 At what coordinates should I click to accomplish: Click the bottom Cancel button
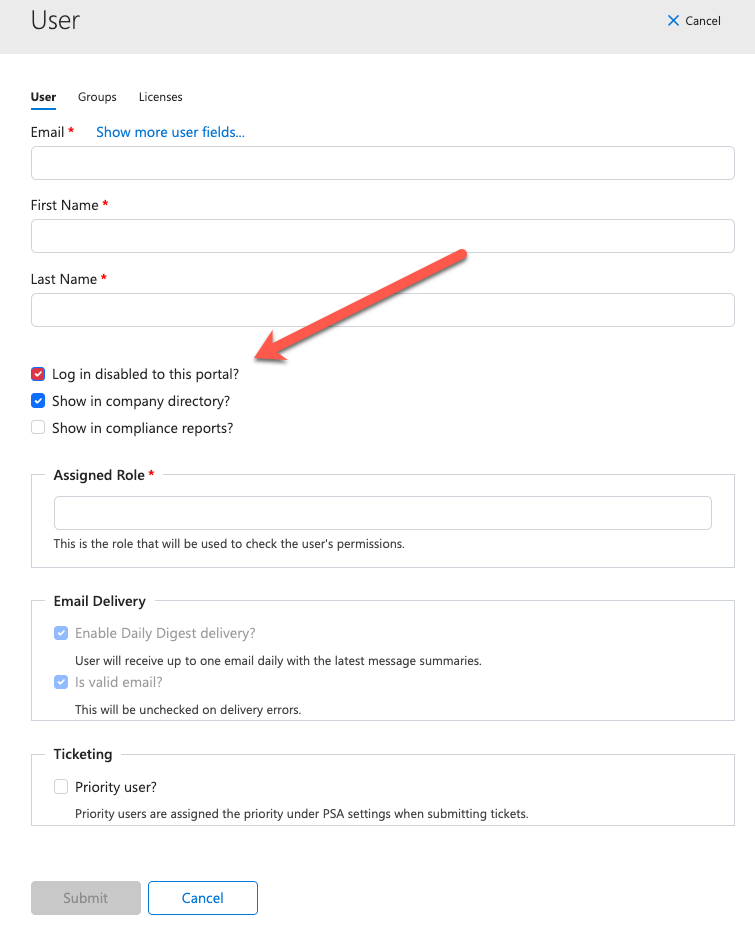tap(203, 898)
